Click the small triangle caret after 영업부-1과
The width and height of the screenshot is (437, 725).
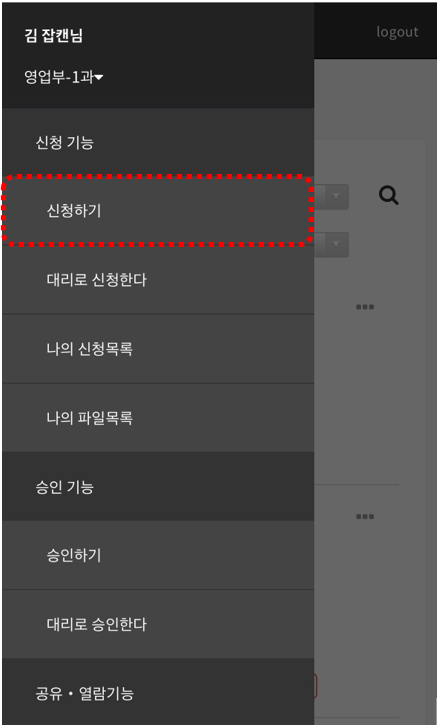coord(99,78)
